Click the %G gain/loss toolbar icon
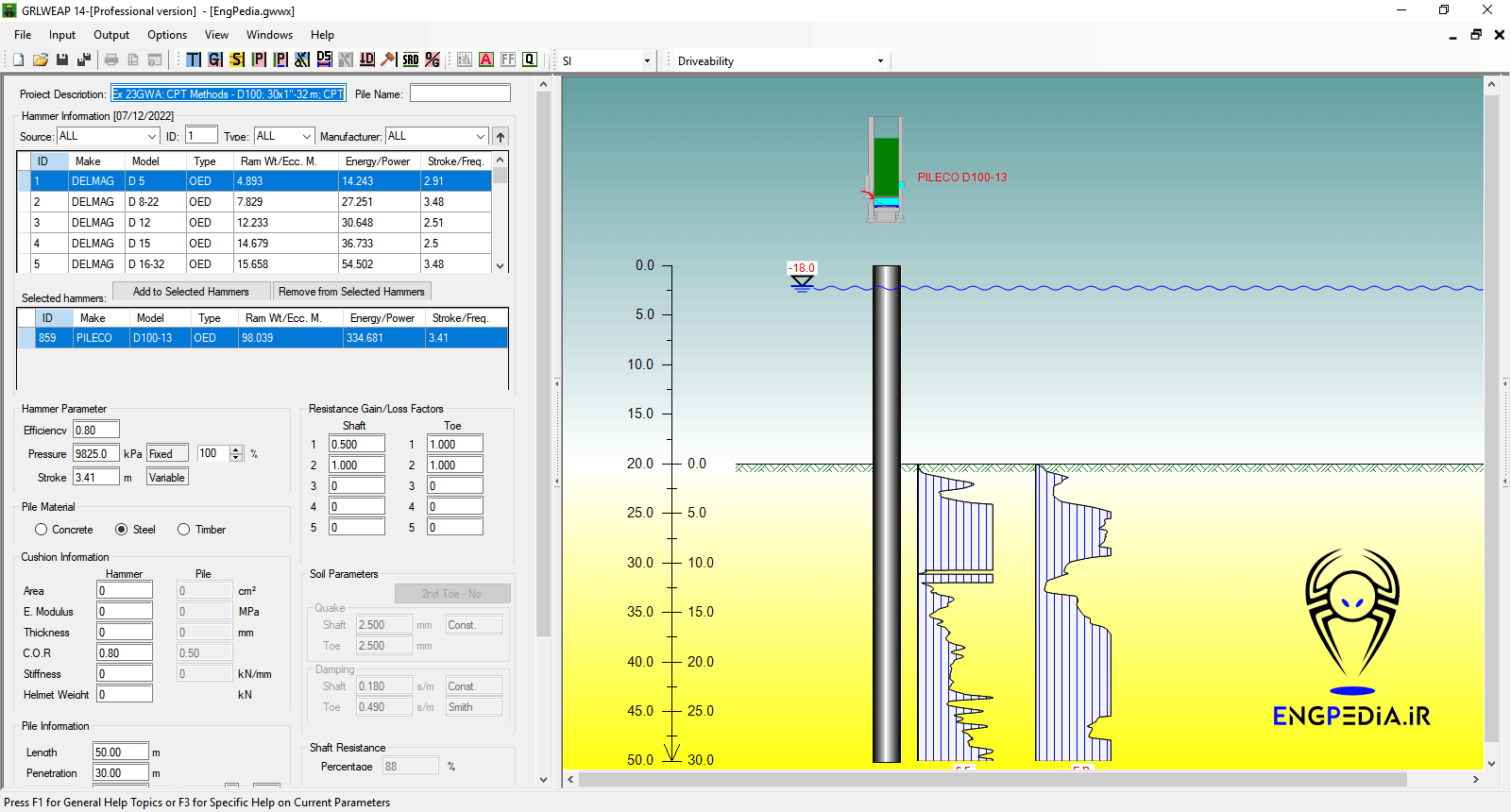Image resolution: width=1511 pixels, height=812 pixels. (433, 59)
